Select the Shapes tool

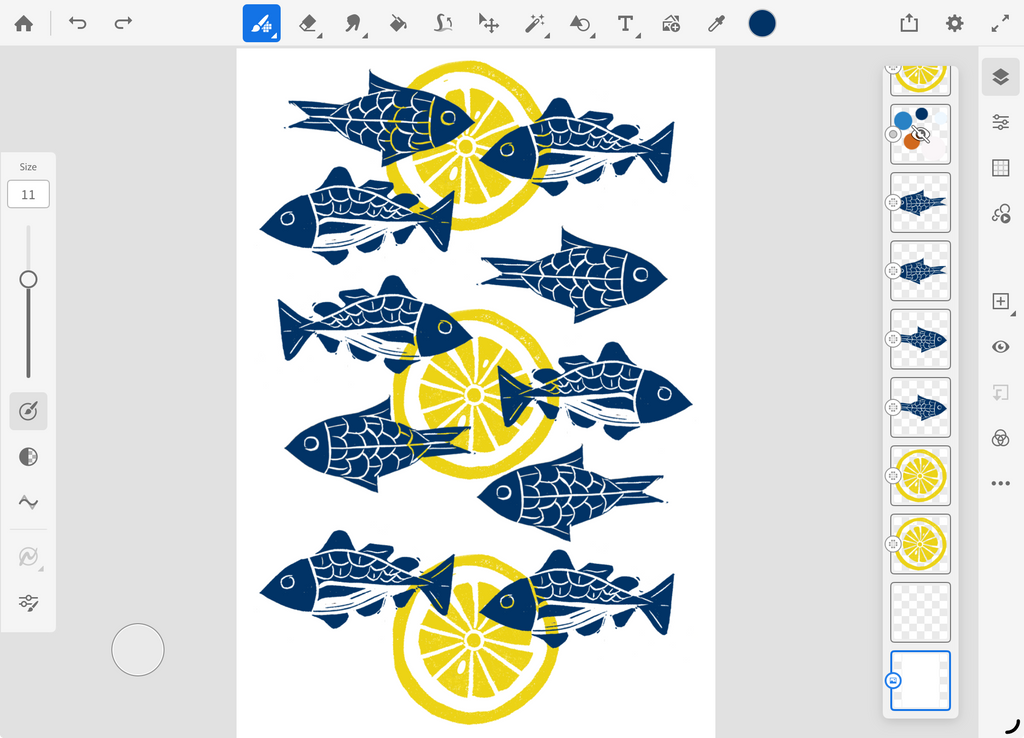pyautogui.click(x=581, y=24)
